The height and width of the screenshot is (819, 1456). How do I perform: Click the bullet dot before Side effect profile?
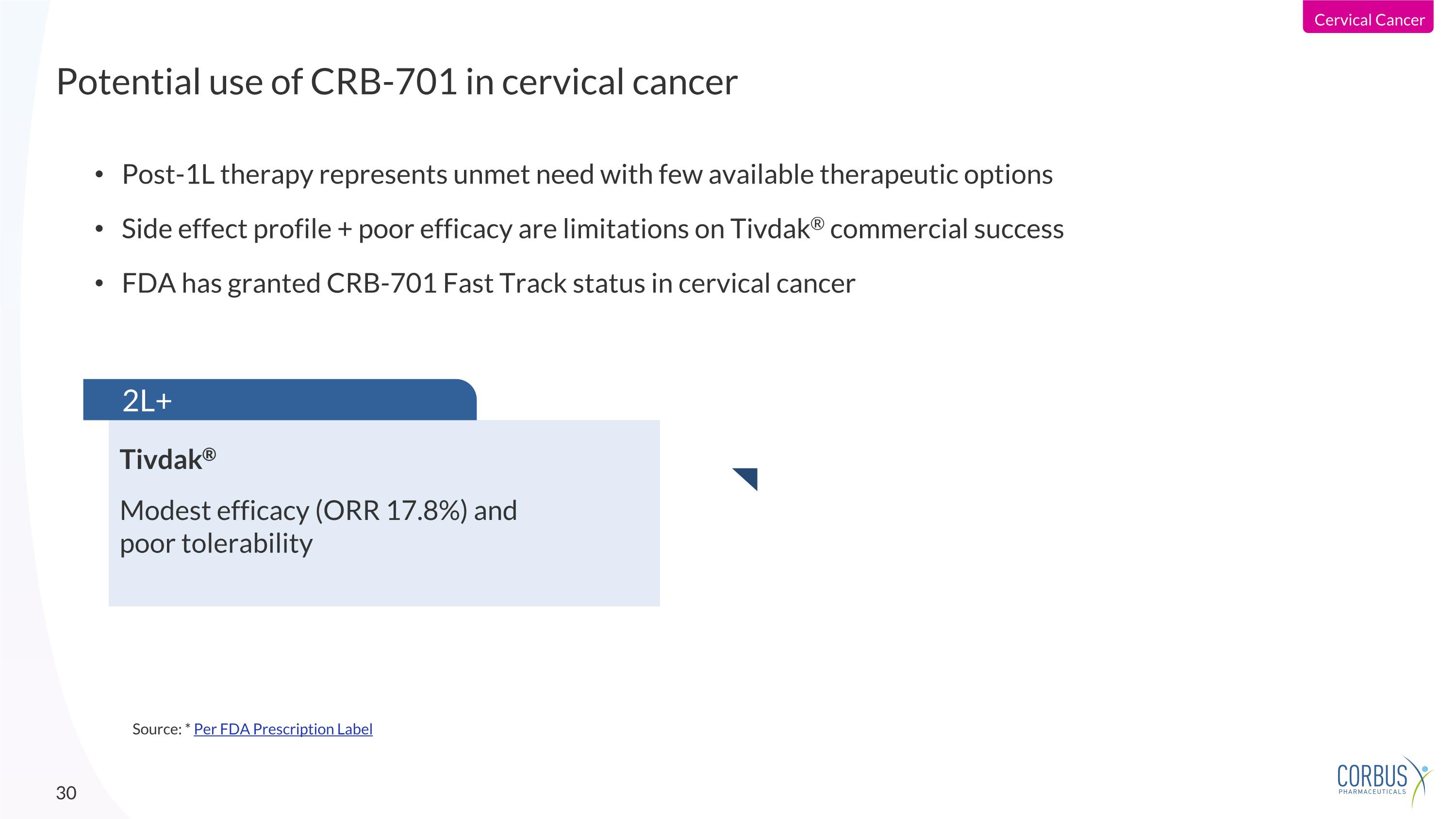coord(99,230)
